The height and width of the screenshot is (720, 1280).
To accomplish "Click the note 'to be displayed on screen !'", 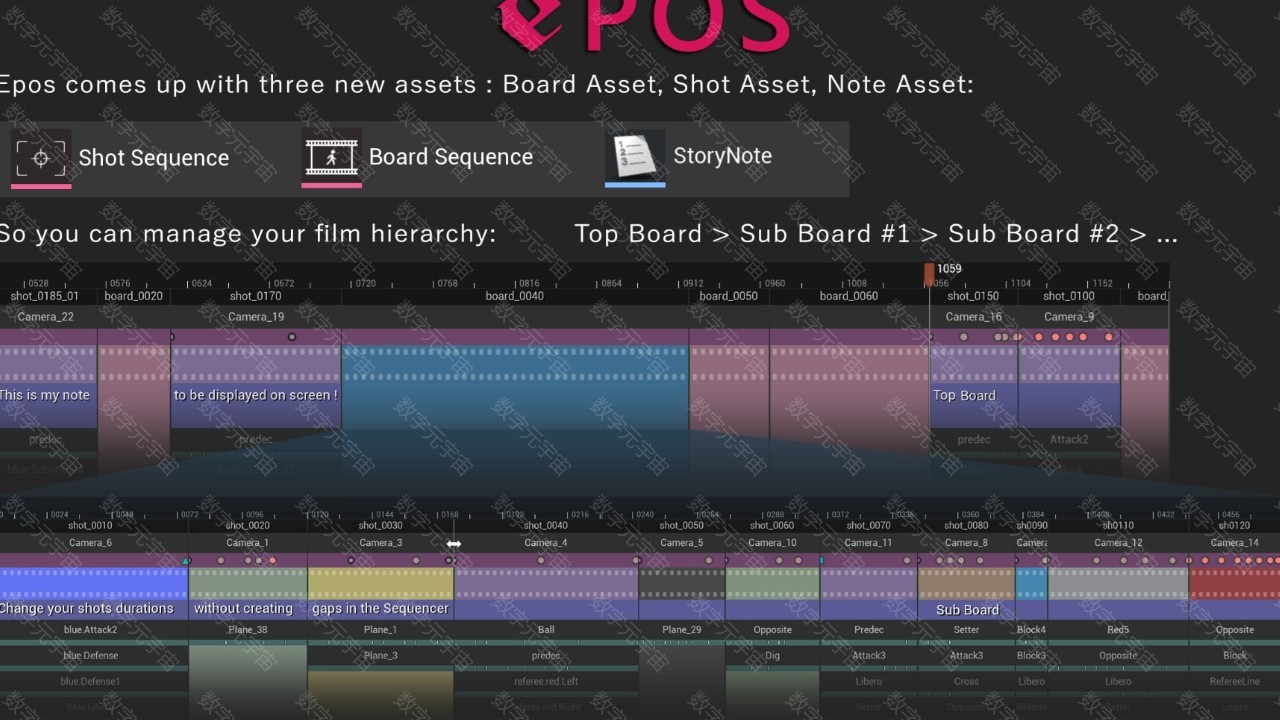I will point(256,395).
